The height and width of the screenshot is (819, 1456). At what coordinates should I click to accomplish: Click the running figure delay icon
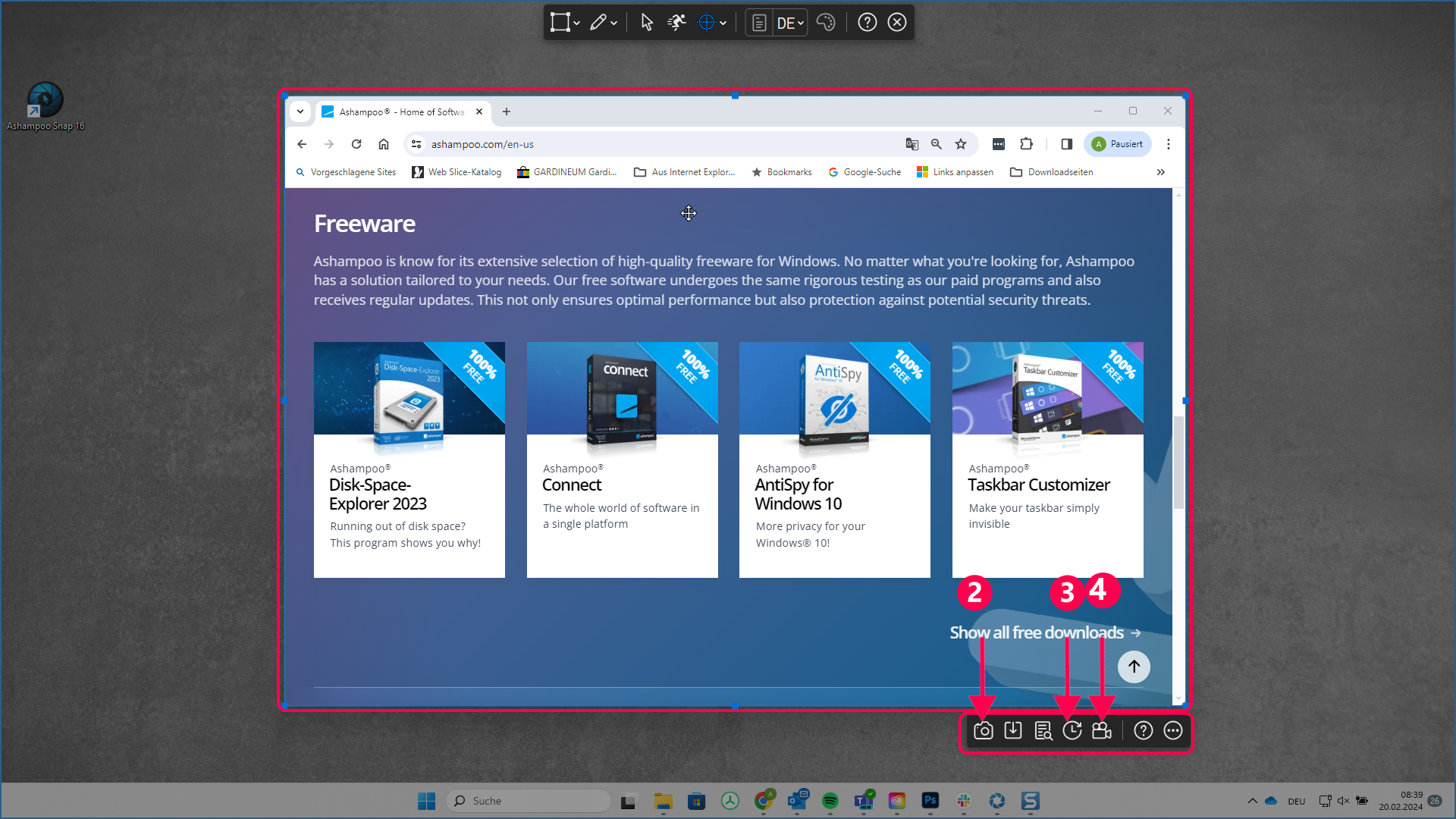[676, 23]
